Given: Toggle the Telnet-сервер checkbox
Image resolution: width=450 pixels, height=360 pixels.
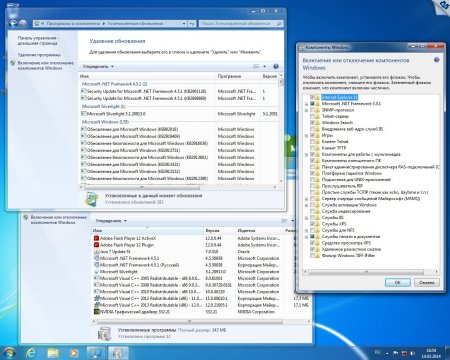Looking at the screenshot, I should pos(313,116).
